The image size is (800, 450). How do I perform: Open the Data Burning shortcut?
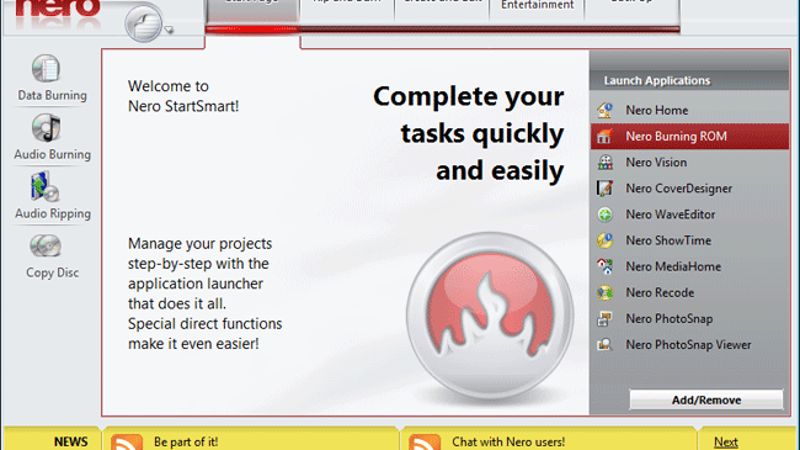click(x=52, y=78)
